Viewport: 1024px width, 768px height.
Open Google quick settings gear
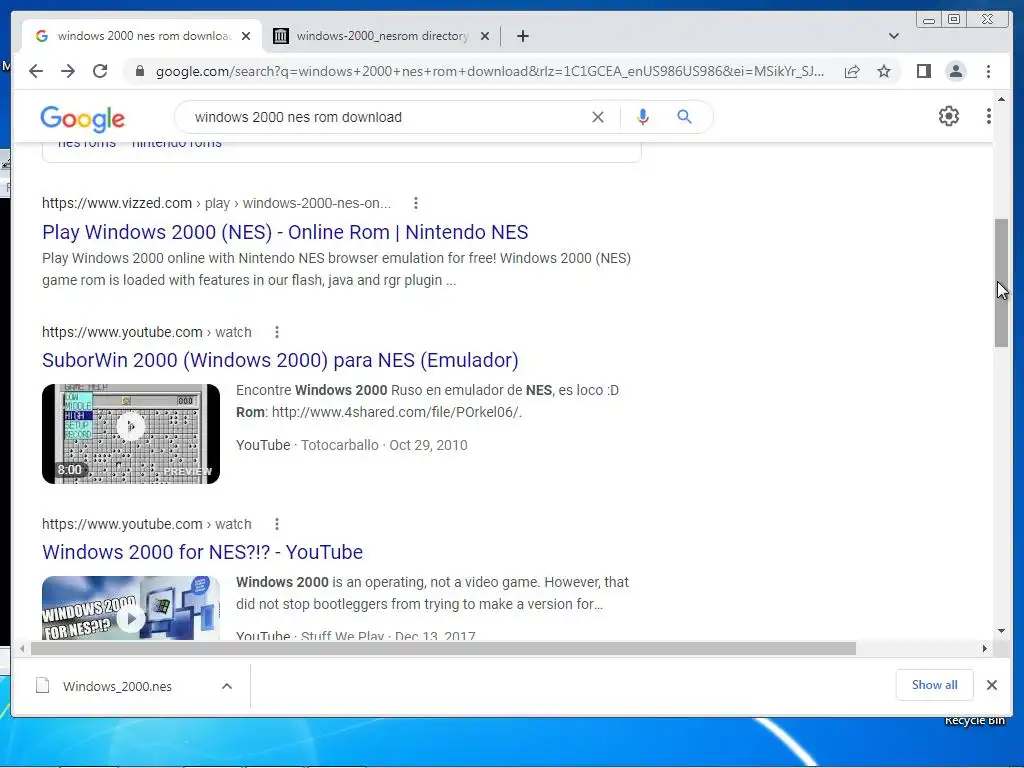tap(948, 116)
